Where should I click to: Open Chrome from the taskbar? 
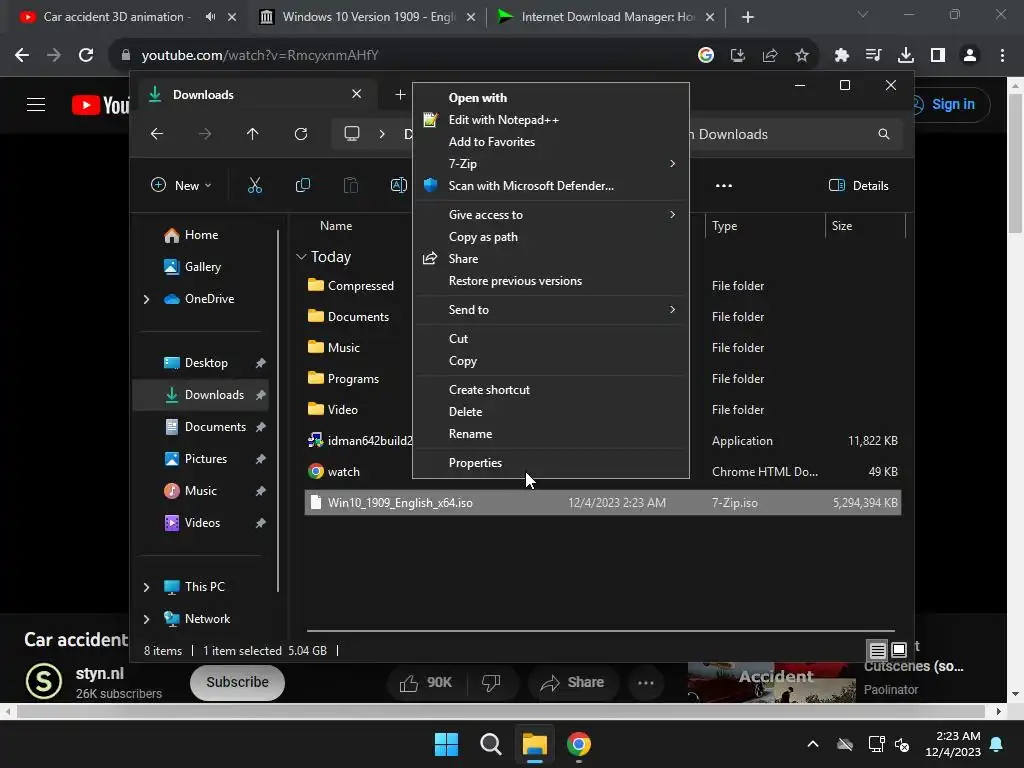tap(579, 744)
